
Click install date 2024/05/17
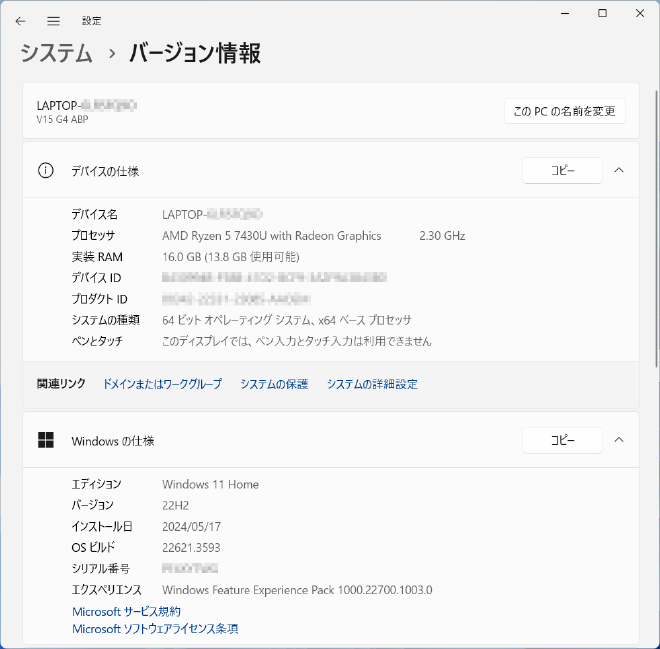[192, 527]
